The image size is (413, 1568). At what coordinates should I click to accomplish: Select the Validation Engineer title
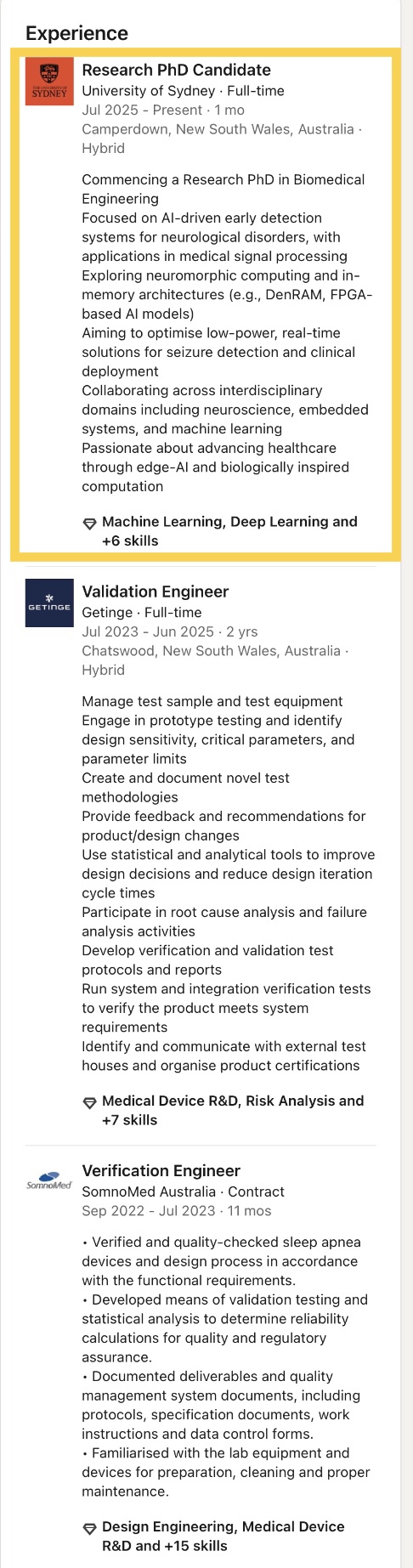coord(155,592)
